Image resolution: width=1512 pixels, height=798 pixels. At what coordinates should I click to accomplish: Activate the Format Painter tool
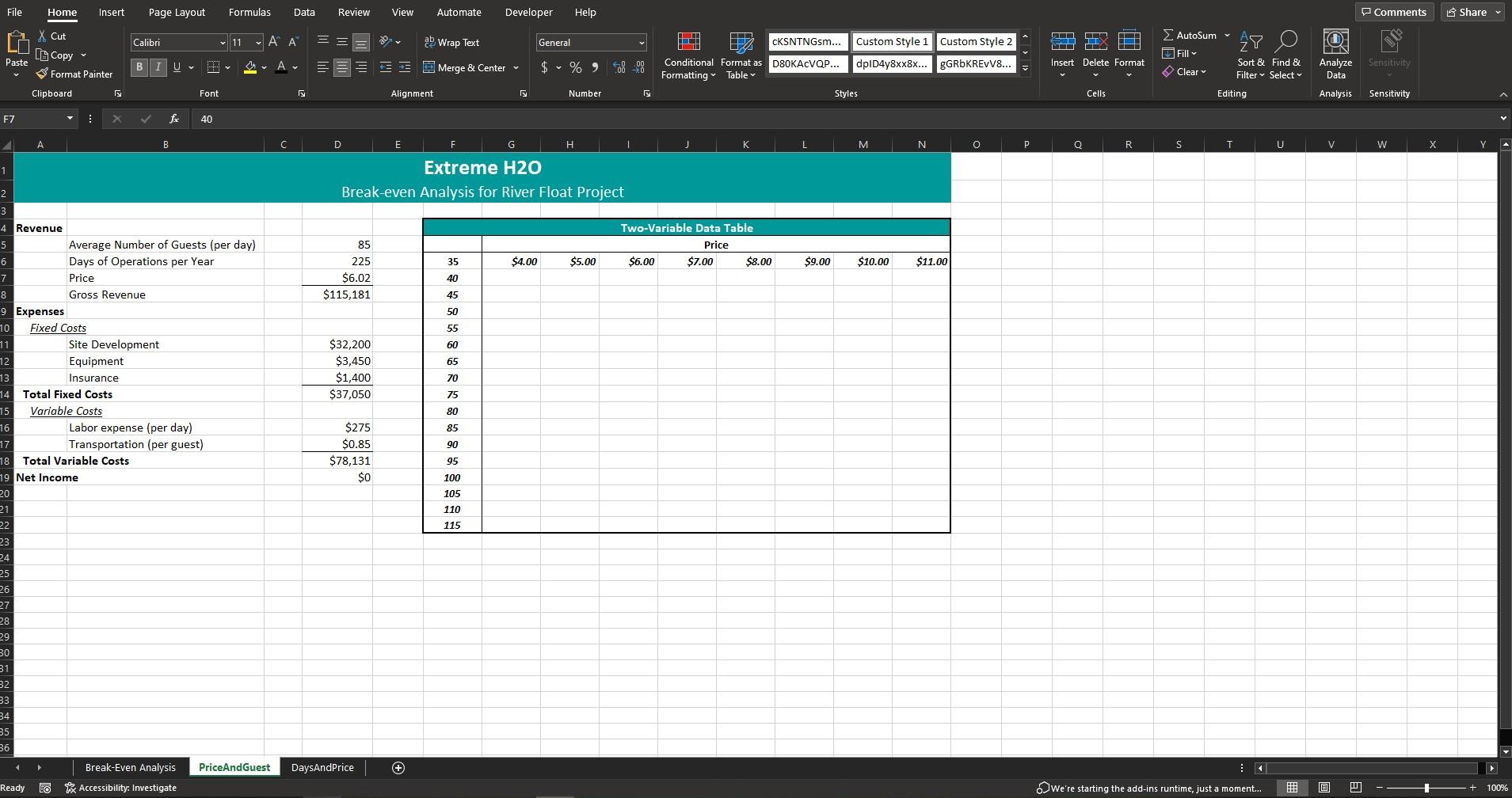click(74, 74)
